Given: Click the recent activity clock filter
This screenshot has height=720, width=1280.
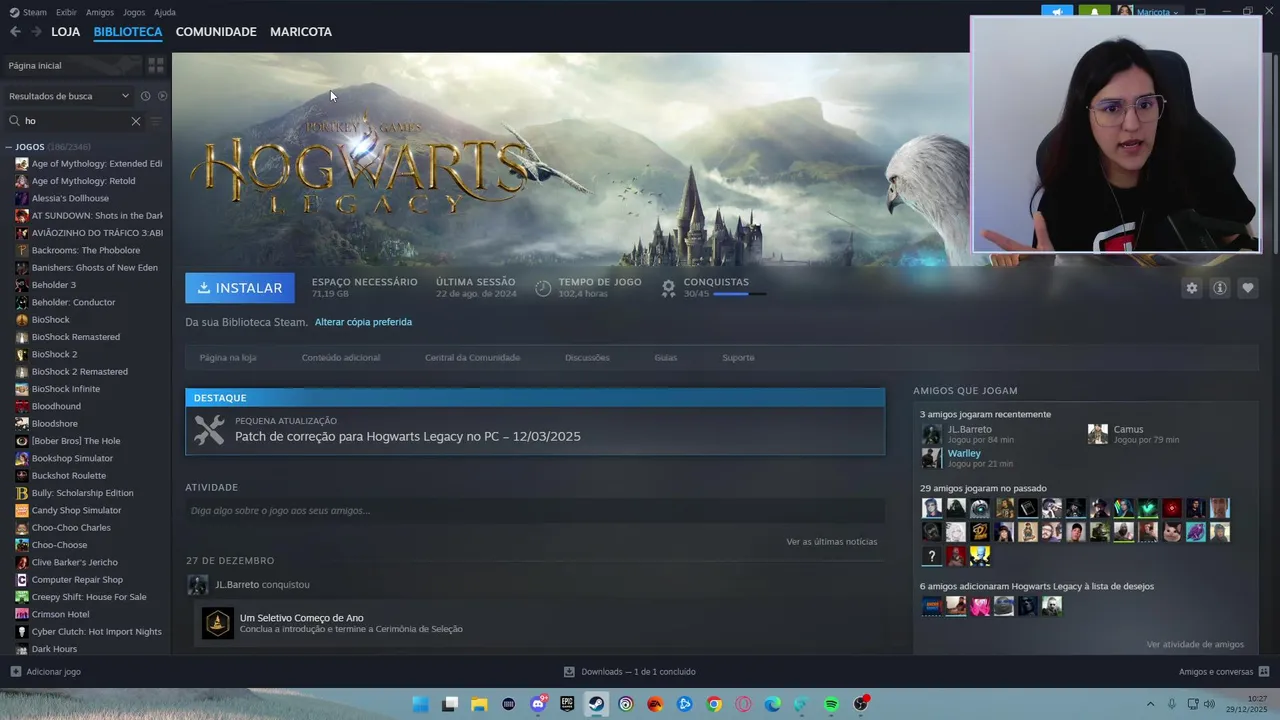Looking at the screenshot, I should 145,96.
